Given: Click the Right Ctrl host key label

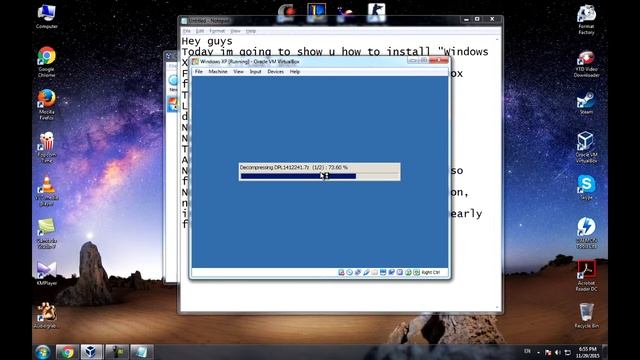Looking at the screenshot, I should [x=431, y=272].
